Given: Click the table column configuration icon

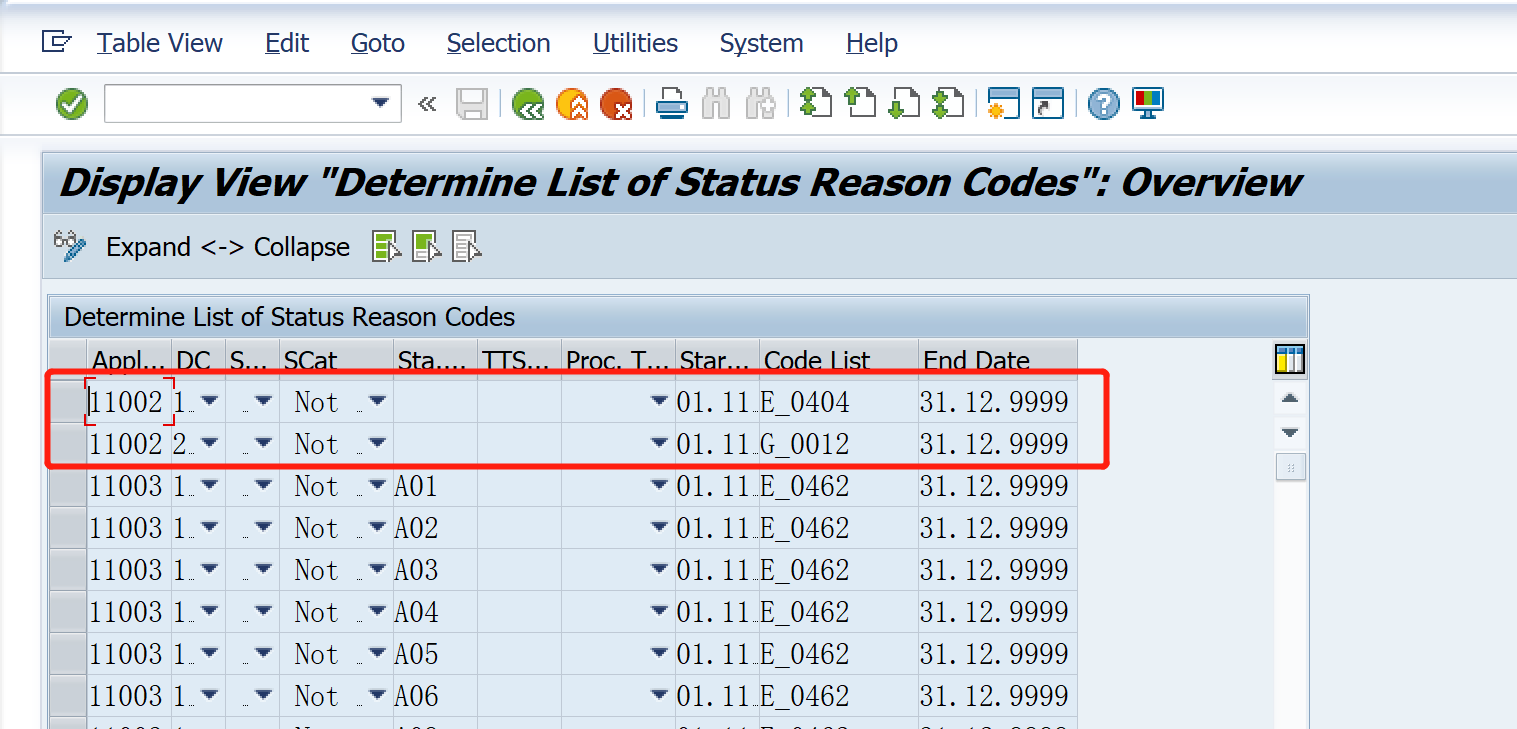Looking at the screenshot, I should click(x=1289, y=360).
